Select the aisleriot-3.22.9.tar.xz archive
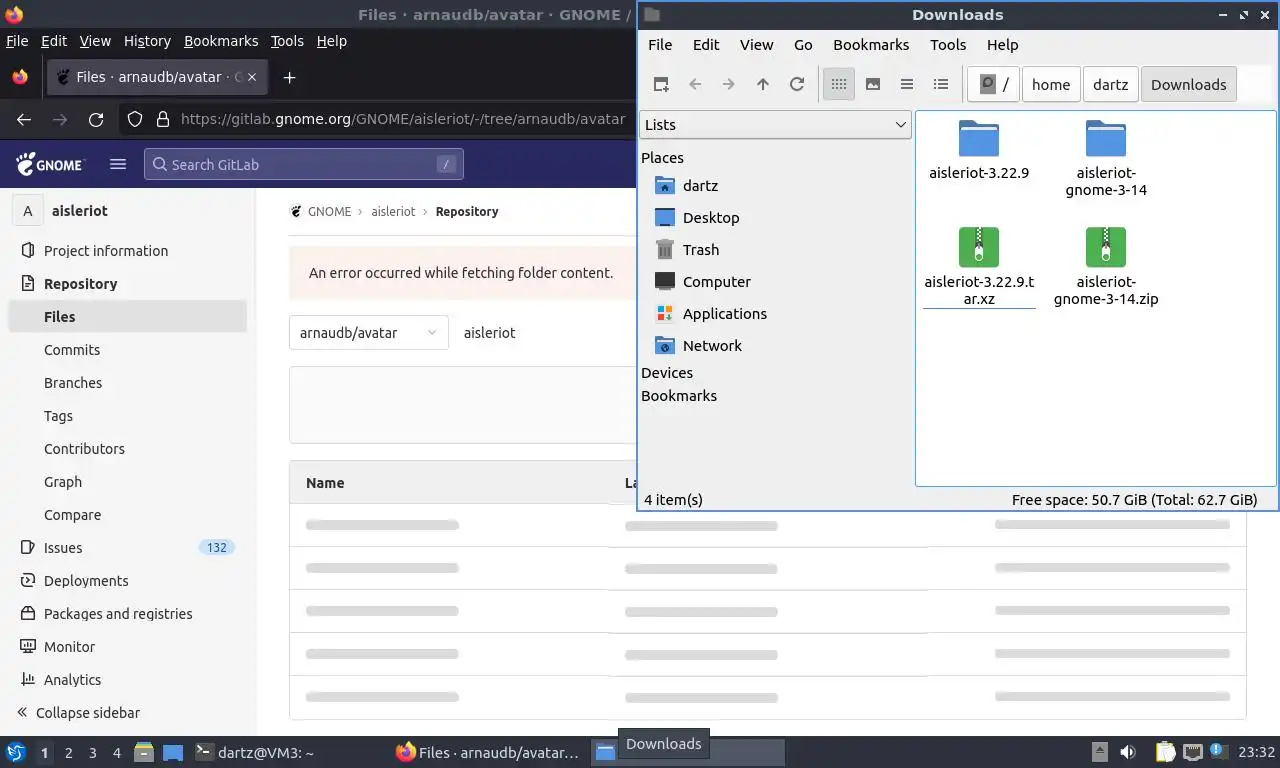 [x=979, y=267]
